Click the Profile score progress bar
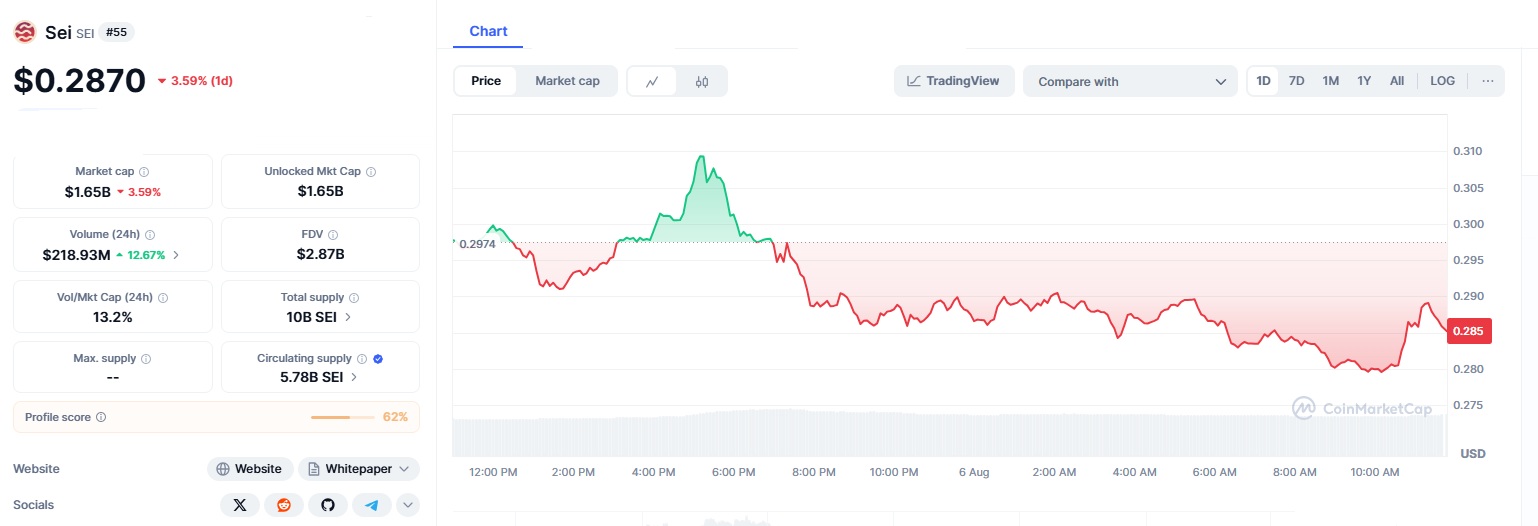 tap(343, 417)
